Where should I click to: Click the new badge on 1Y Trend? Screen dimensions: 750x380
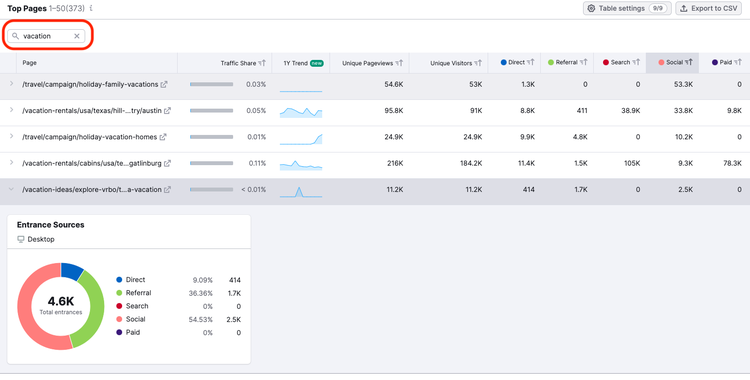317,63
